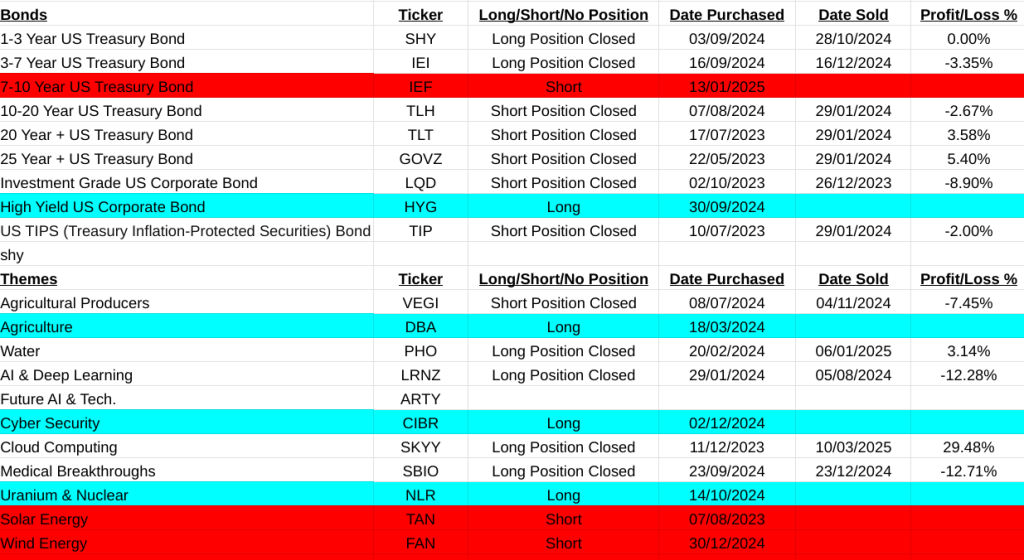Click the ARTY ticker cell
This screenshot has height=560, width=1024.
click(420, 399)
